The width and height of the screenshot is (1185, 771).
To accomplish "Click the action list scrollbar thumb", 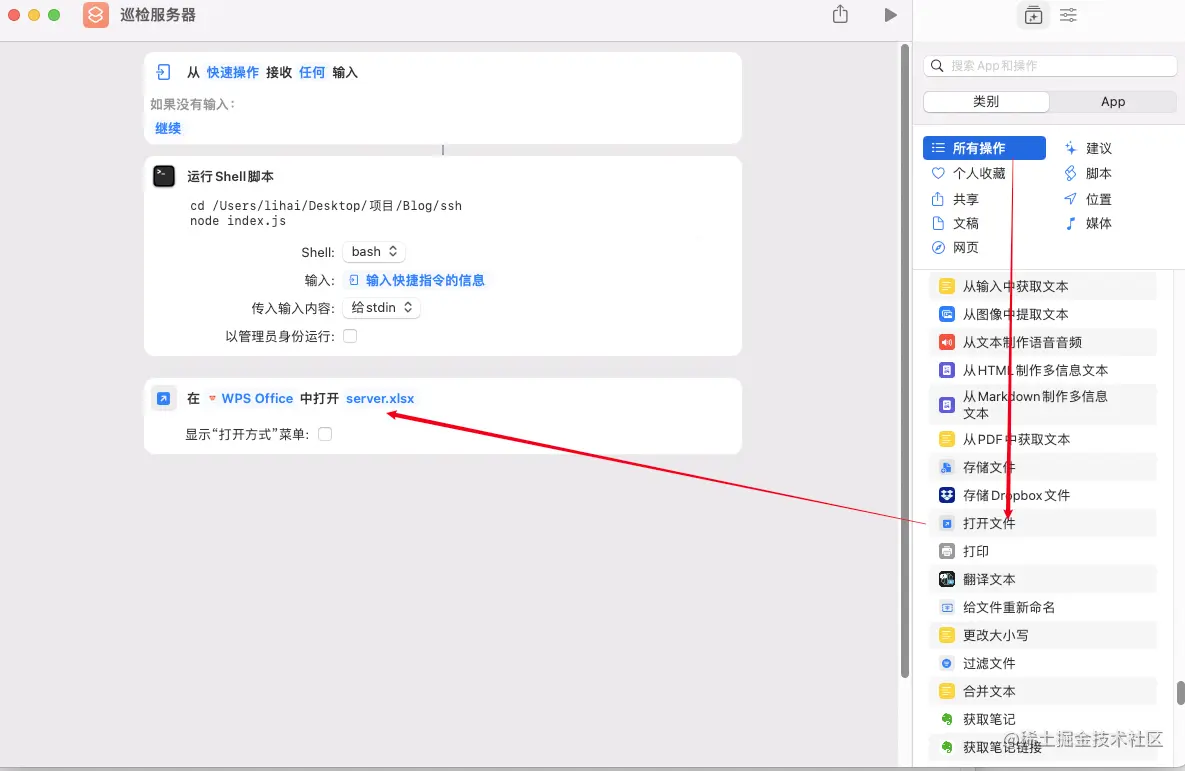I will pos(1180,693).
